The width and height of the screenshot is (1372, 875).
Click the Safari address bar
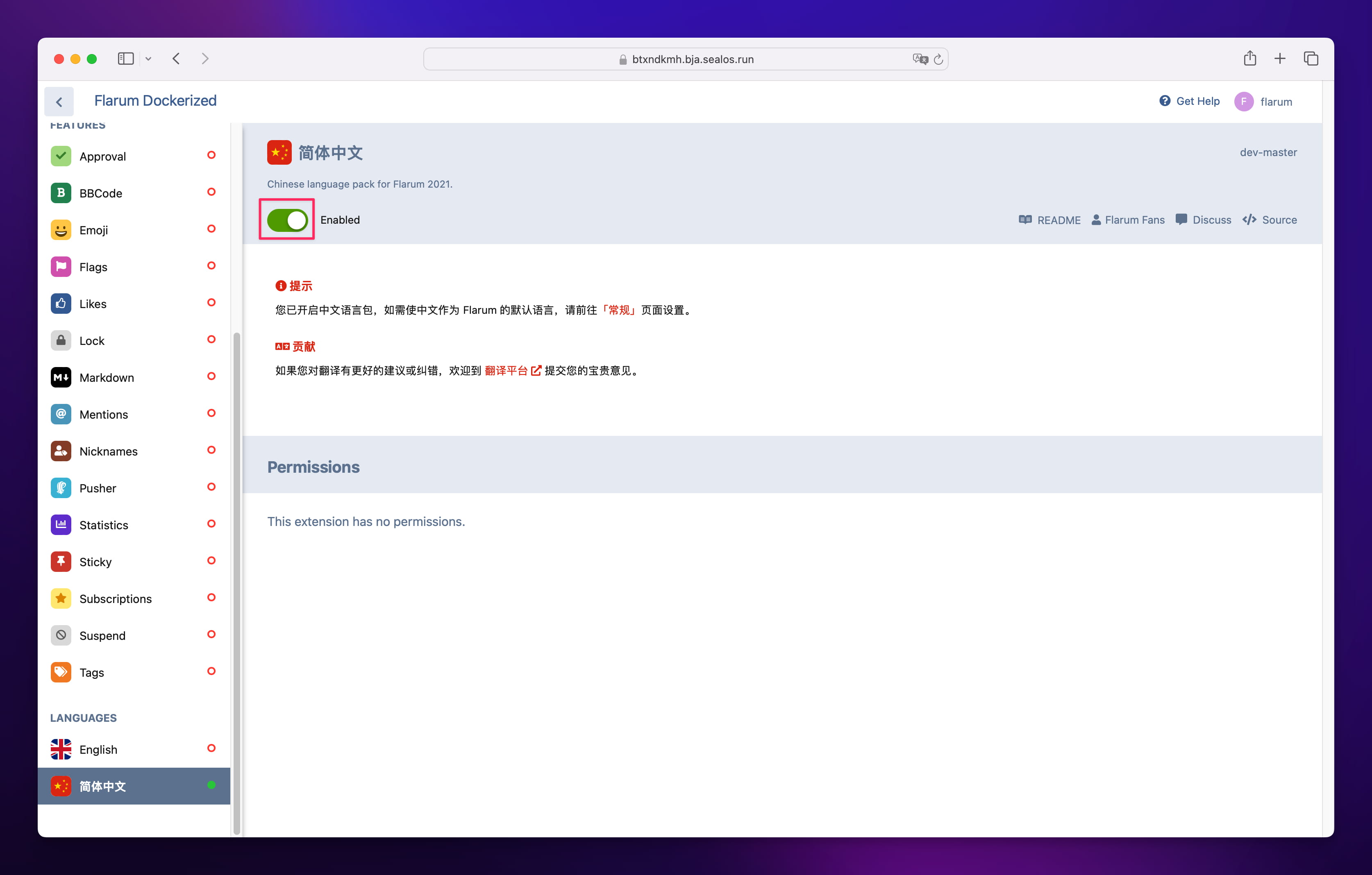[x=686, y=59]
